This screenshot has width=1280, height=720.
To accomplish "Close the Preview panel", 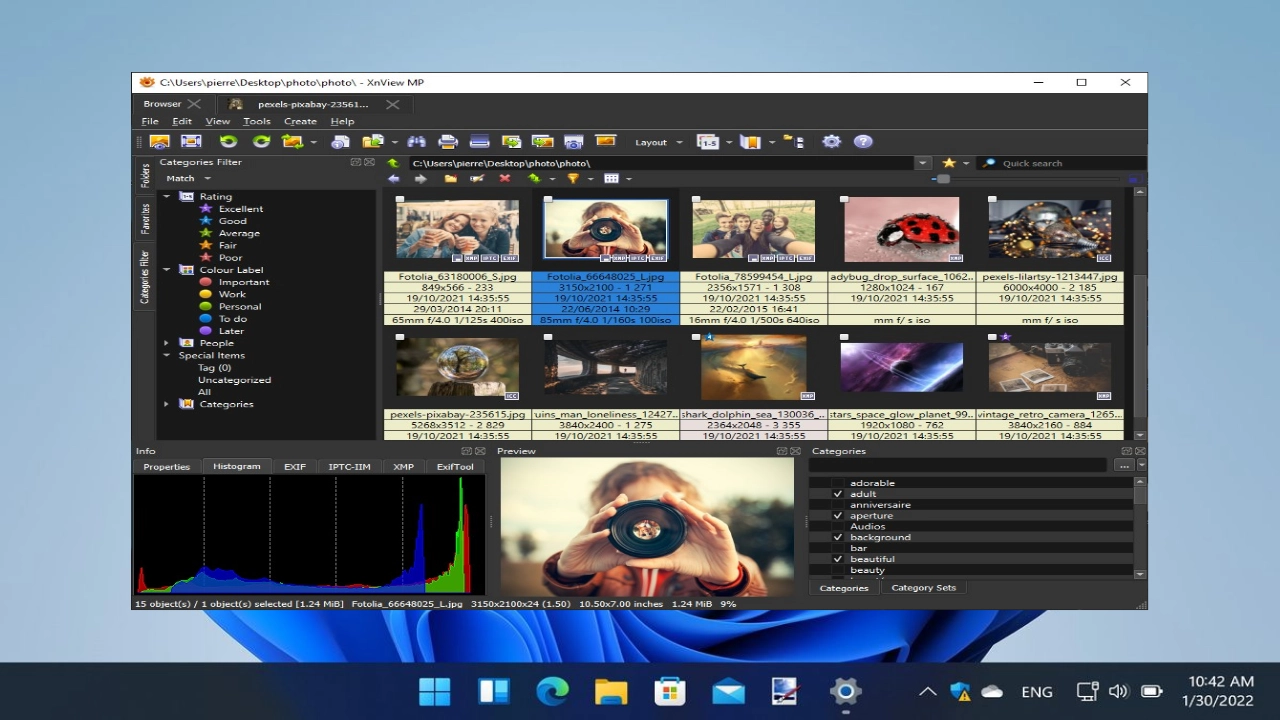I will coord(796,451).
